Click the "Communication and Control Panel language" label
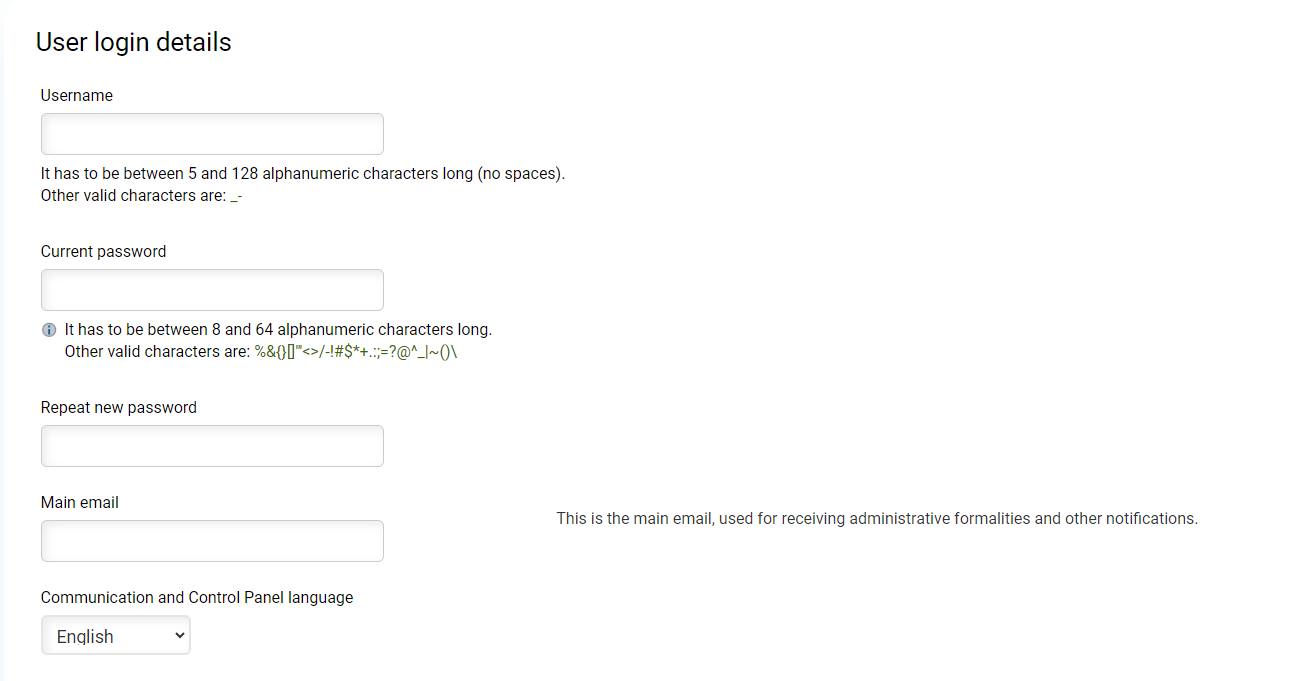 click(x=197, y=598)
